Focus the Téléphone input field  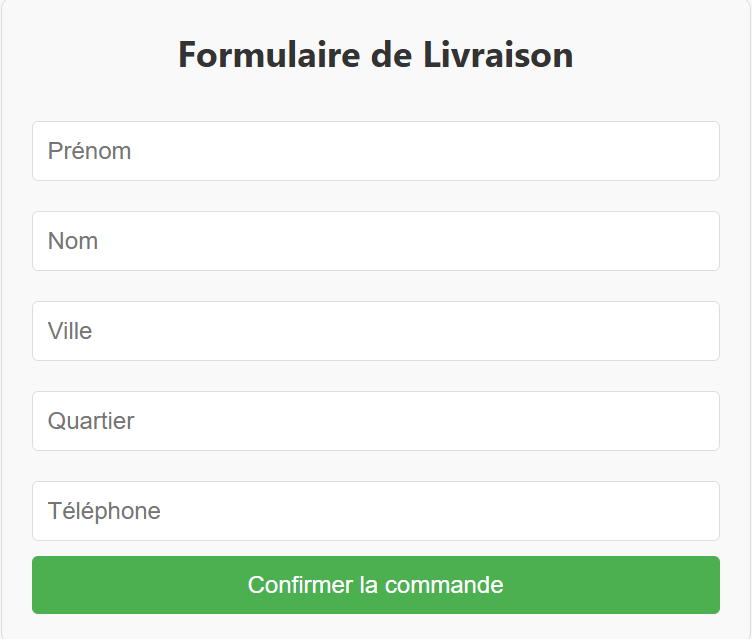click(376, 511)
